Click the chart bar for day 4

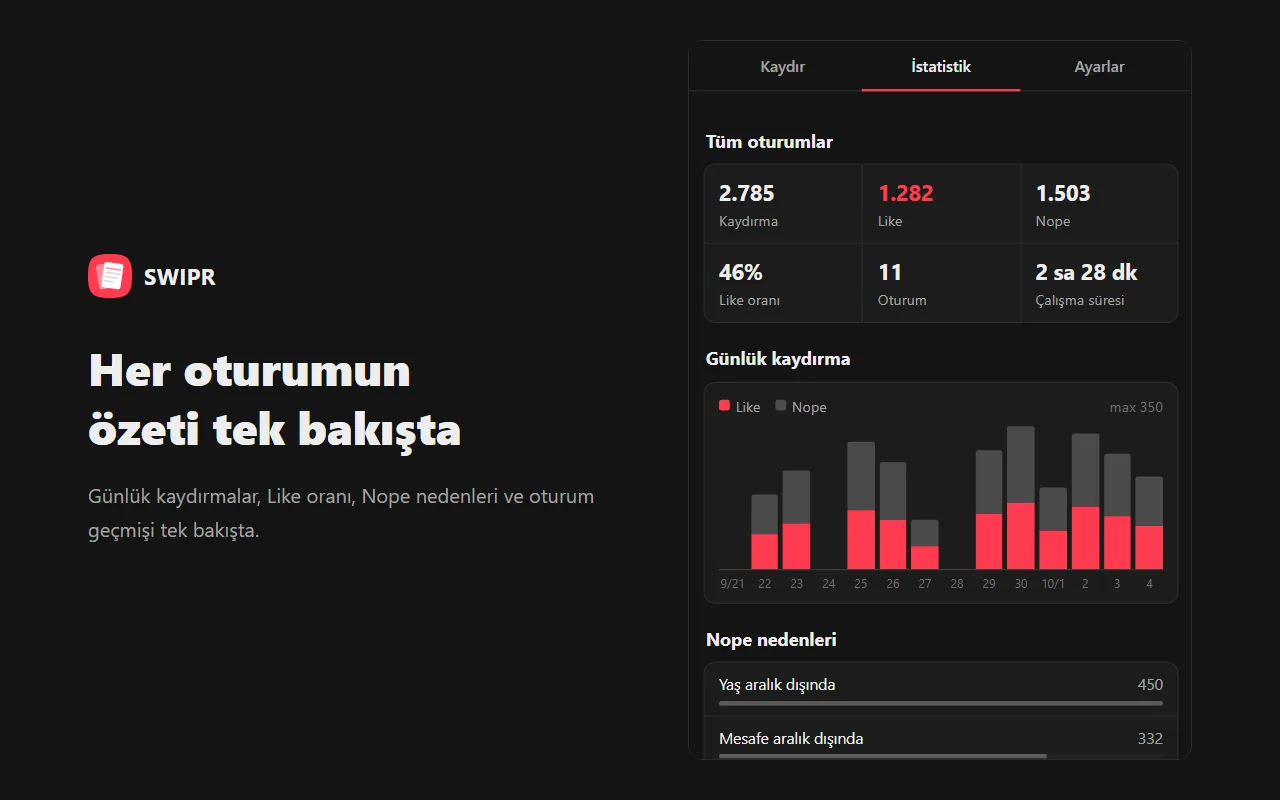click(1149, 523)
